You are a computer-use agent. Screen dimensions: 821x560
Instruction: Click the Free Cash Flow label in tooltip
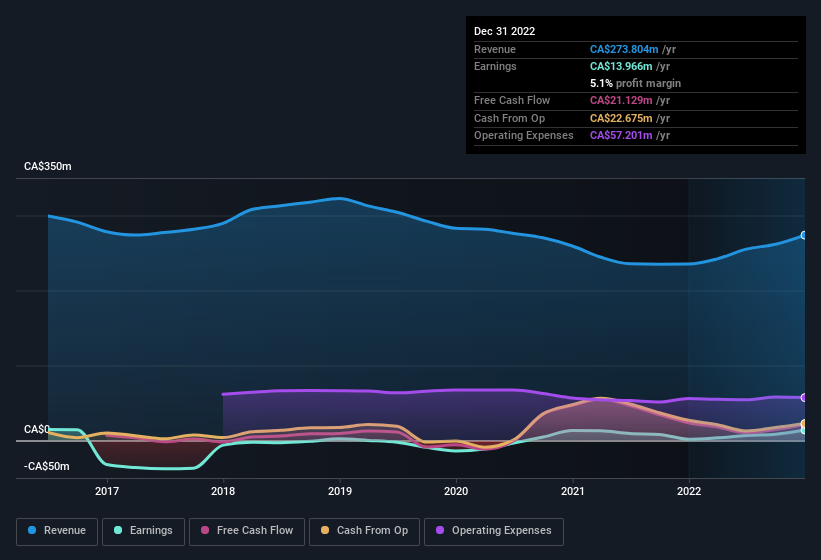(x=512, y=100)
